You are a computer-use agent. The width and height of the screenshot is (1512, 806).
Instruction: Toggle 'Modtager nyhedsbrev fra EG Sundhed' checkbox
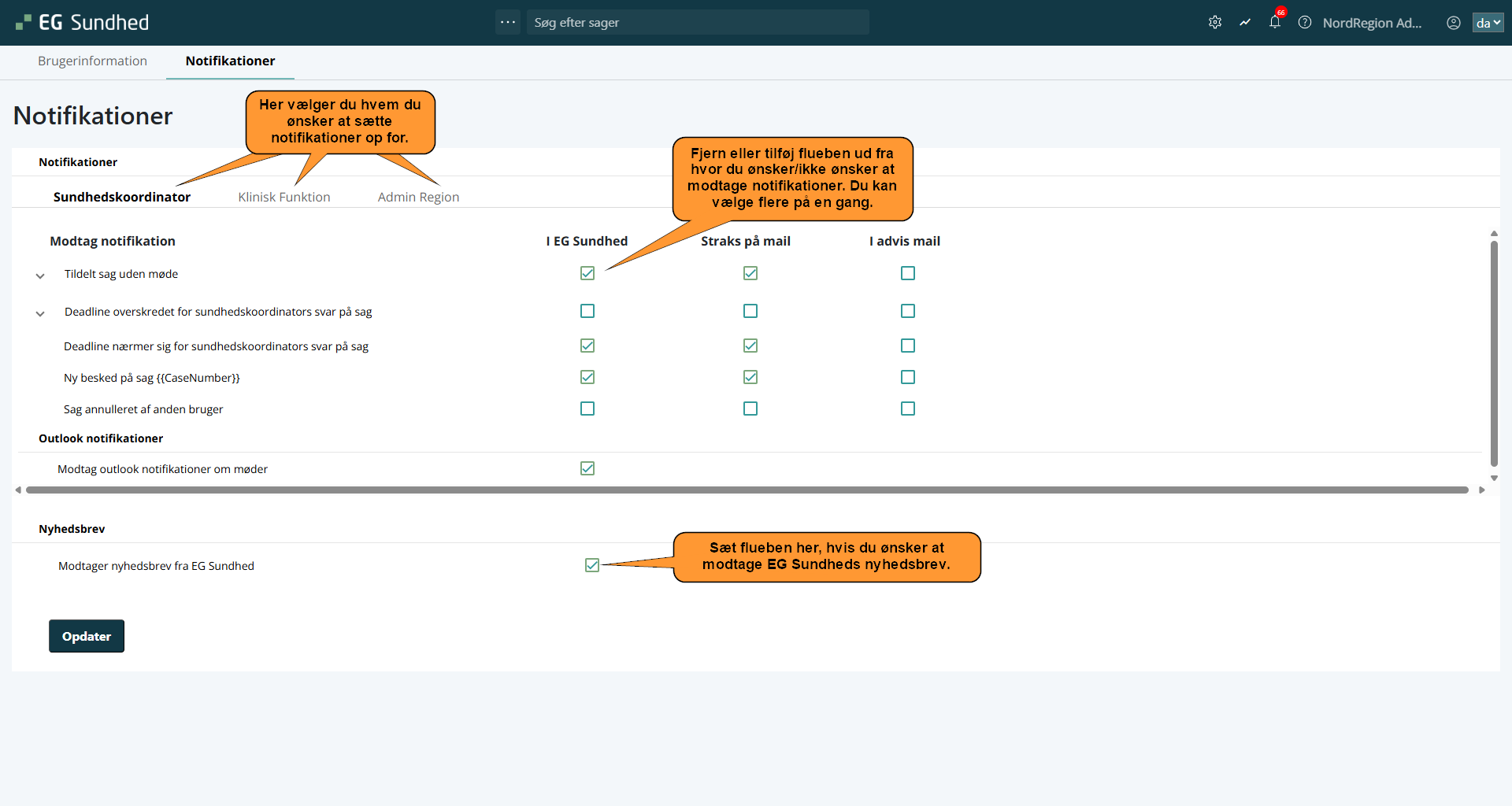coord(592,565)
